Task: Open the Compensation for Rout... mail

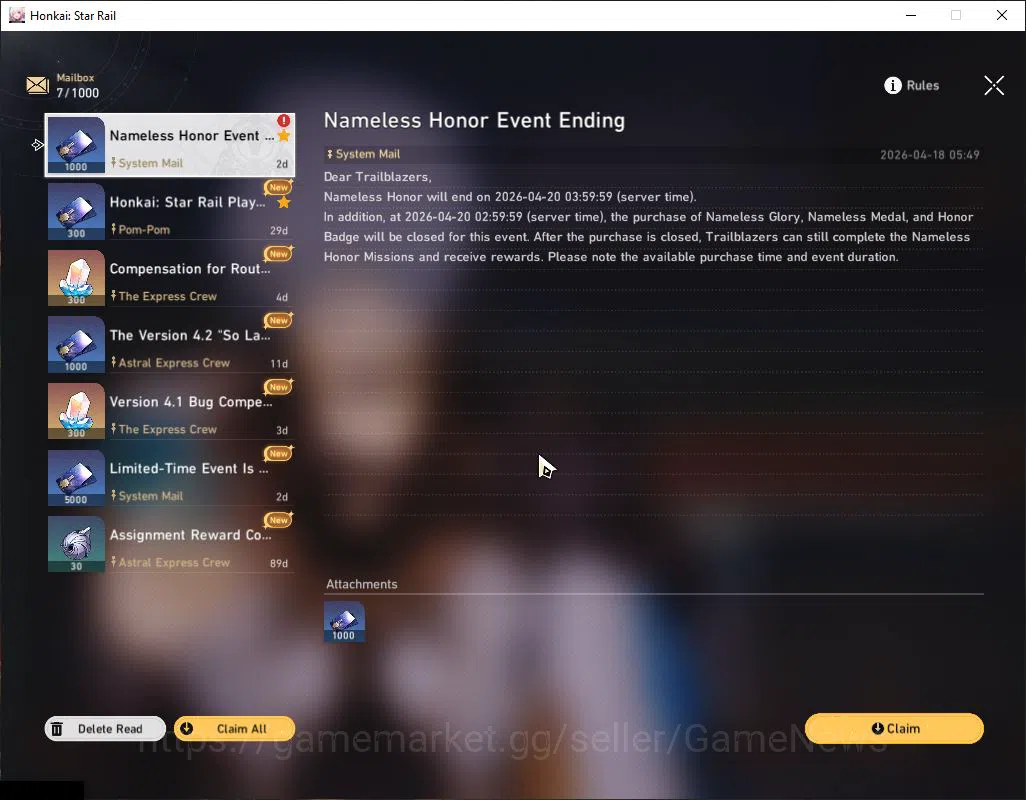Action: (x=170, y=278)
